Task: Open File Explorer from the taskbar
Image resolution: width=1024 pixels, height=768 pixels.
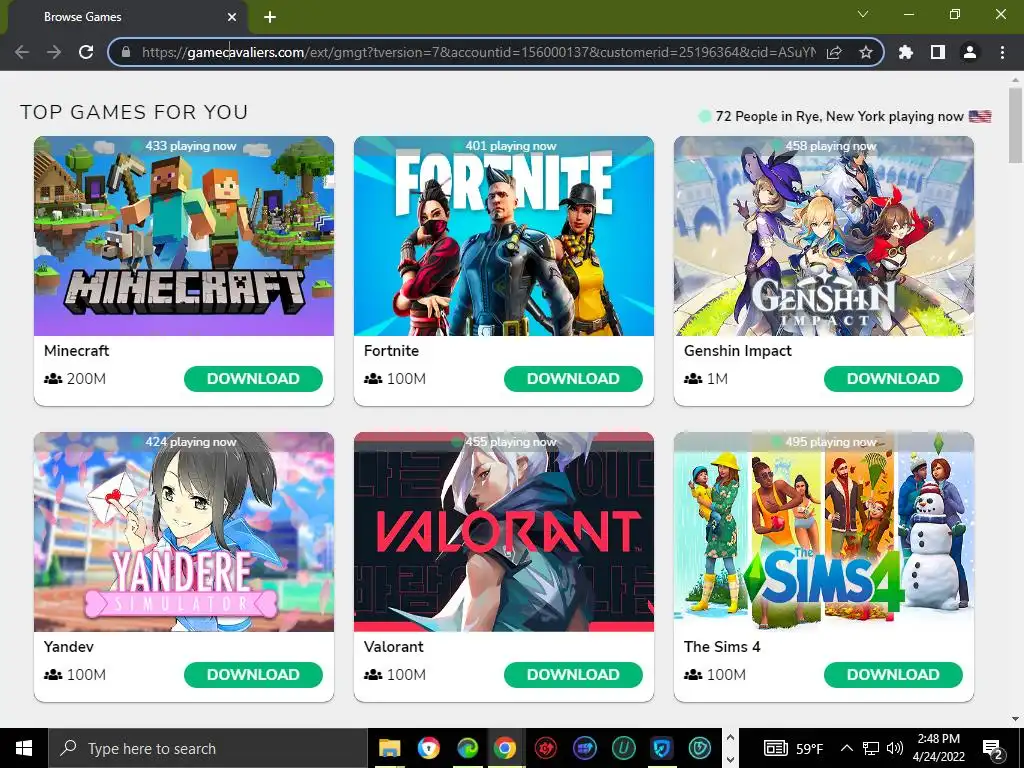Action: [x=390, y=748]
